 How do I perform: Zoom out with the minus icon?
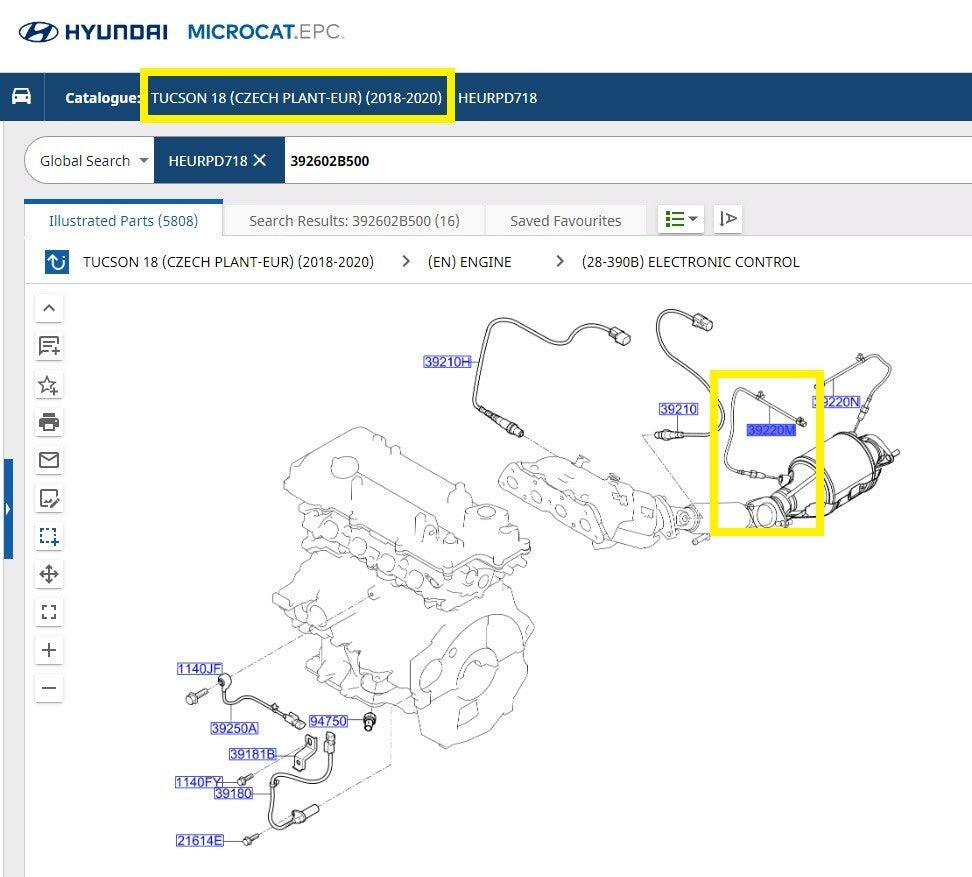pos(49,688)
